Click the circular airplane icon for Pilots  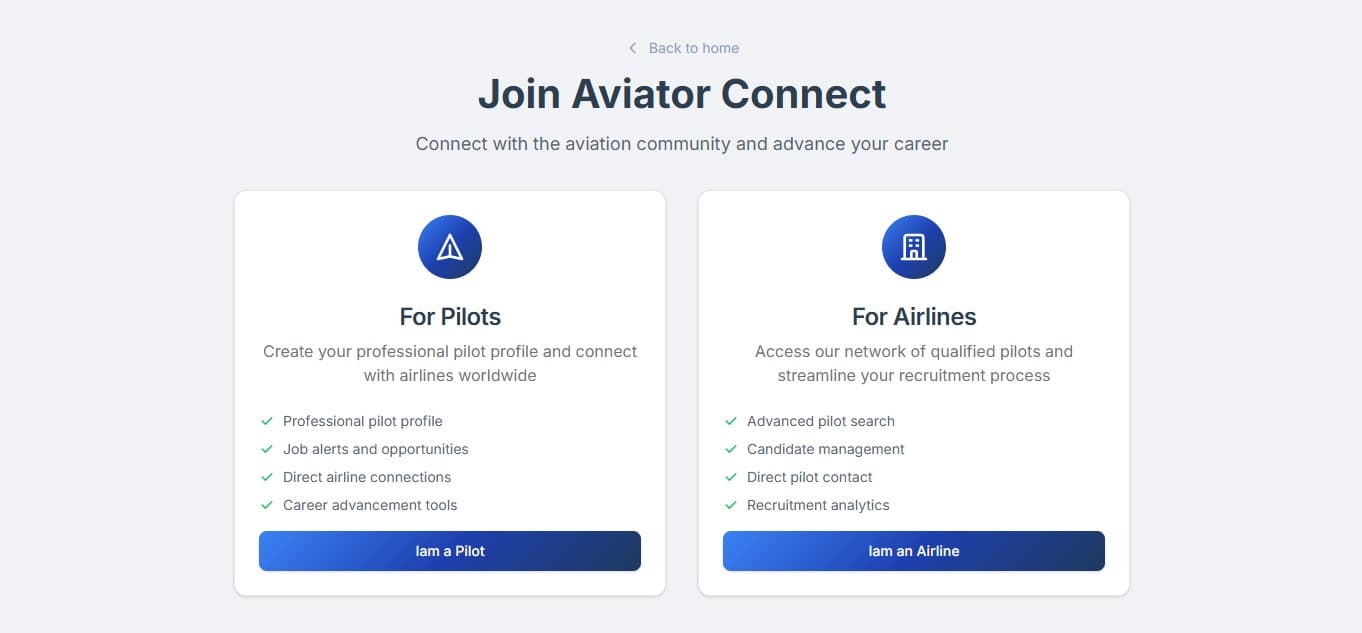[x=449, y=246]
